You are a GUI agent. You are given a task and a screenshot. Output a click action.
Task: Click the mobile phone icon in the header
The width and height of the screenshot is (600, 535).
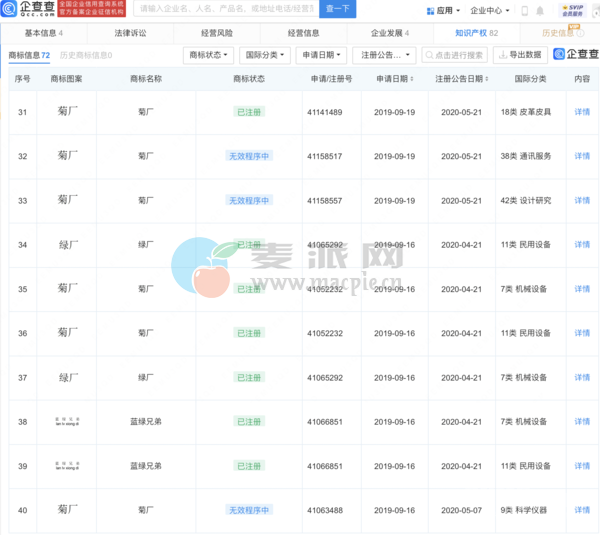[x=525, y=11]
